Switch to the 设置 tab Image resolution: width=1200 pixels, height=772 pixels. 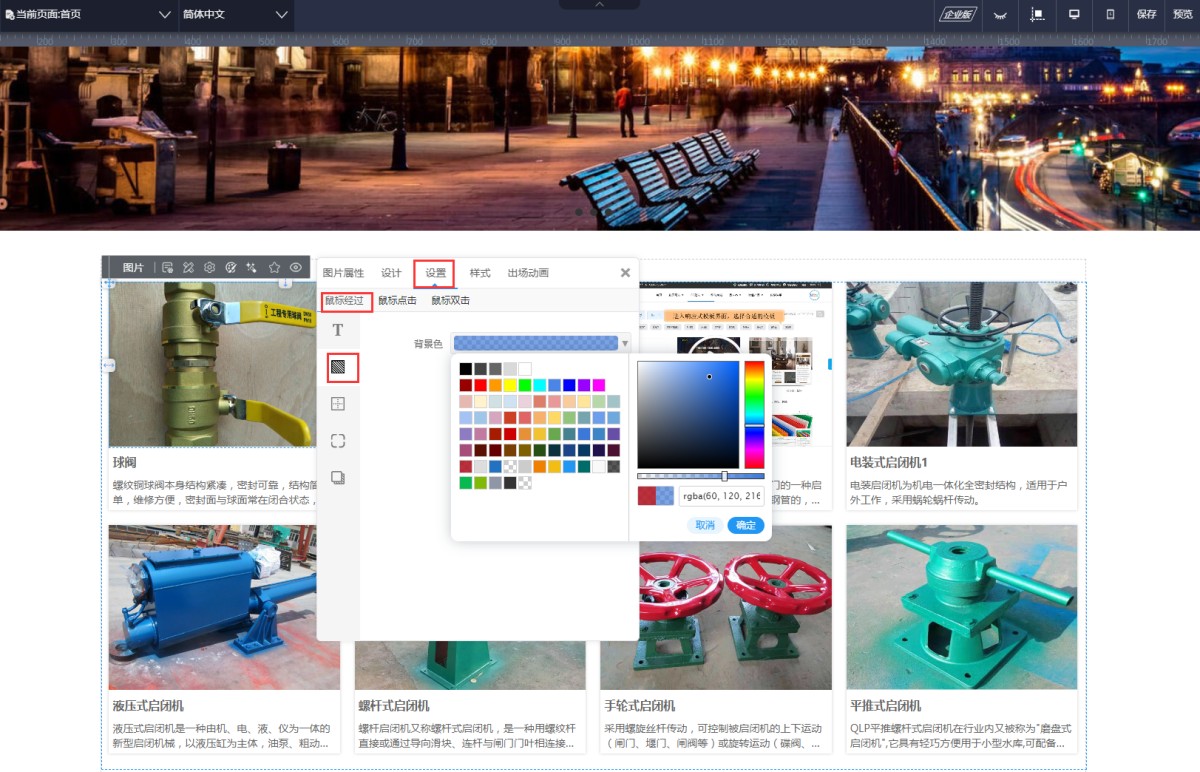(x=435, y=273)
